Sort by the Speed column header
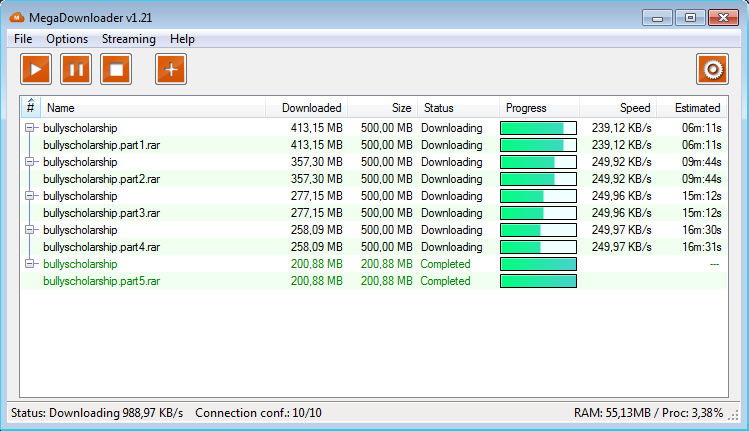The height and width of the screenshot is (431, 749). (x=618, y=108)
